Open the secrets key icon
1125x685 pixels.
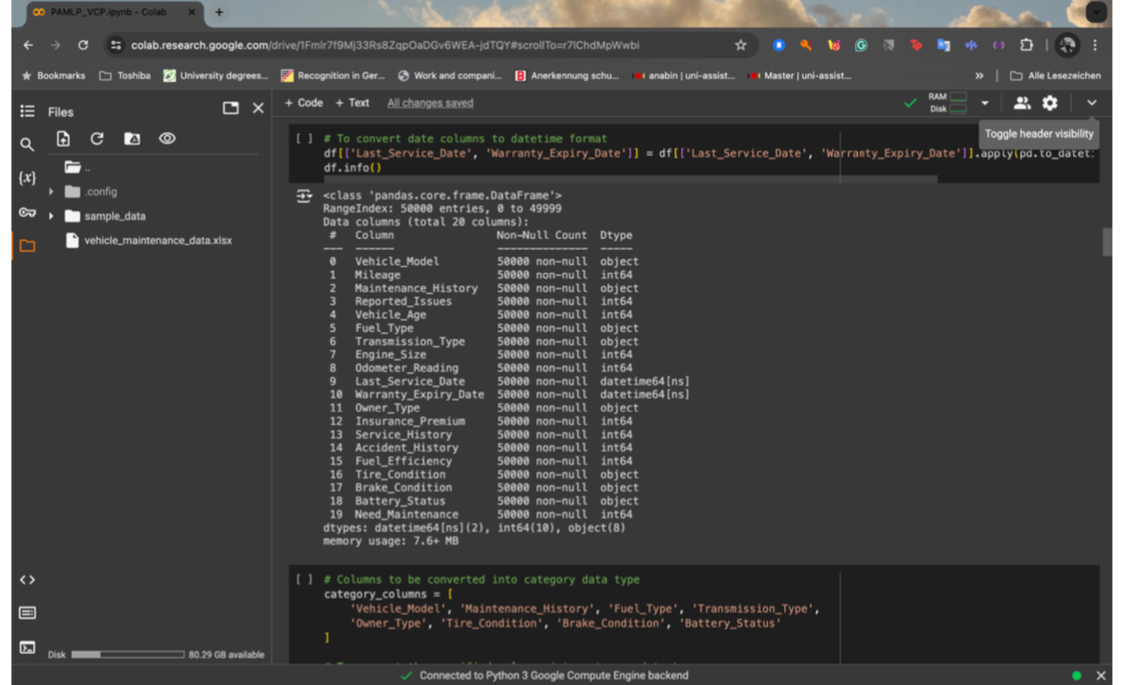click(x=27, y=212)
